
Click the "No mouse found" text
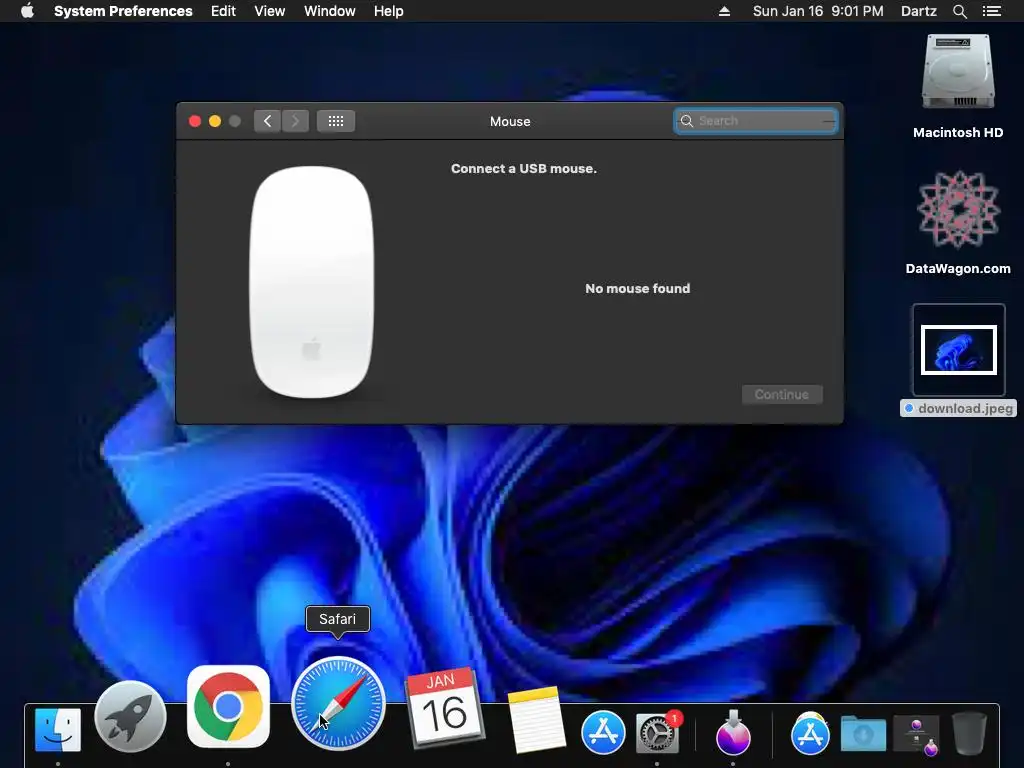pos(637,289)
